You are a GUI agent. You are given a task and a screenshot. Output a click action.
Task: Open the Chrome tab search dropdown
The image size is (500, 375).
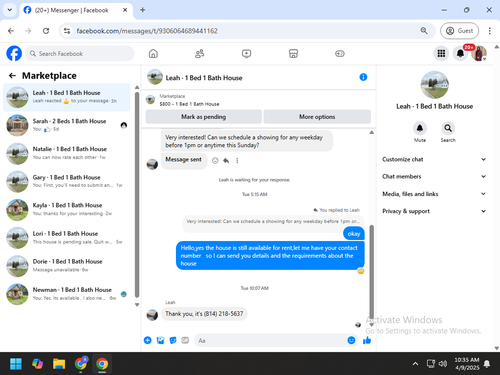click(x=10, y=10)
